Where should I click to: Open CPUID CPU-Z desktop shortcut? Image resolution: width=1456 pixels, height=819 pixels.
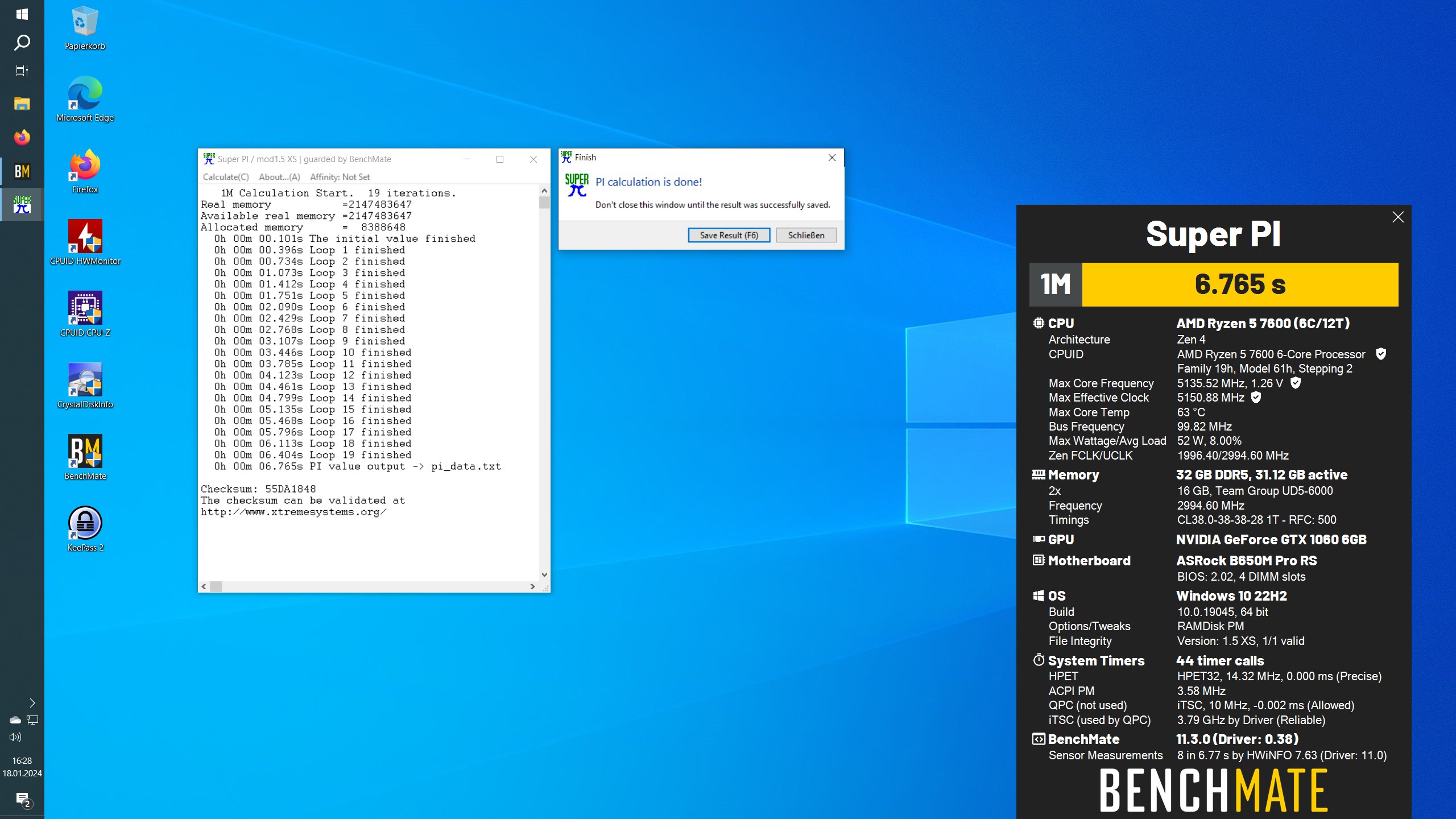[x=85, y=314]
